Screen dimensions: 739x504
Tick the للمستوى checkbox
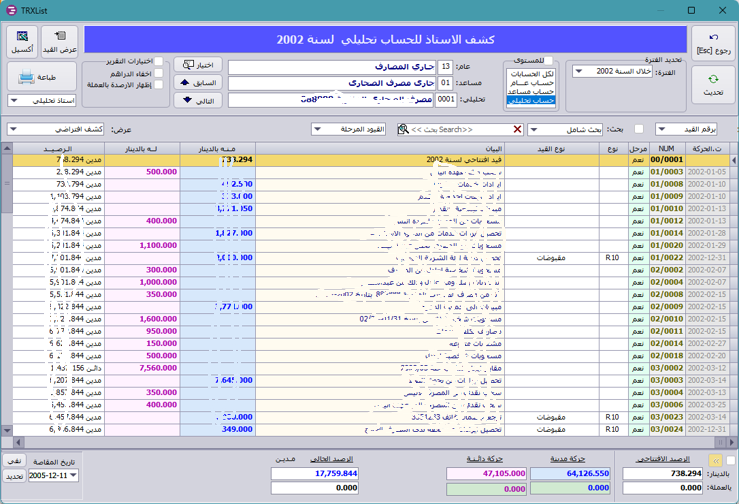pos(548,61)
